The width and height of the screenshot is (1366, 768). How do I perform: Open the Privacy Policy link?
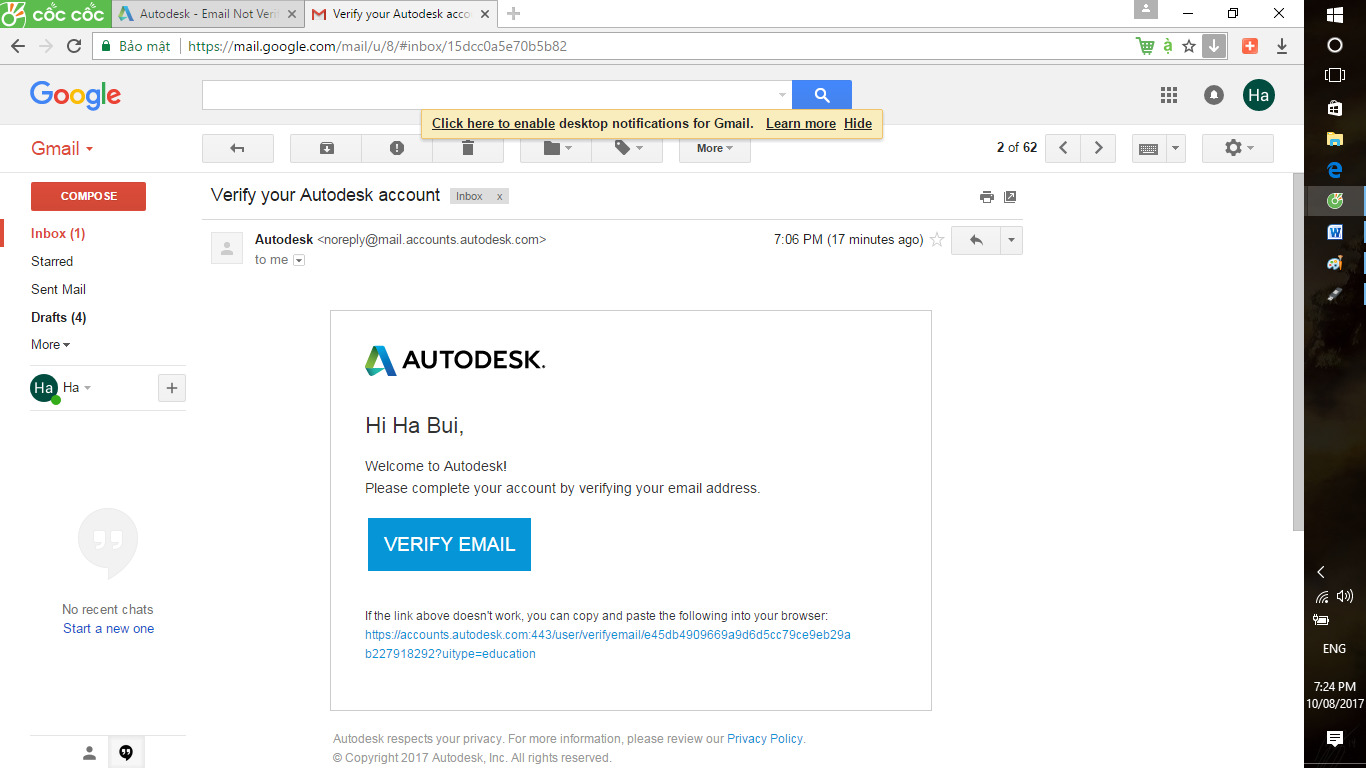[x=764, y=739]
